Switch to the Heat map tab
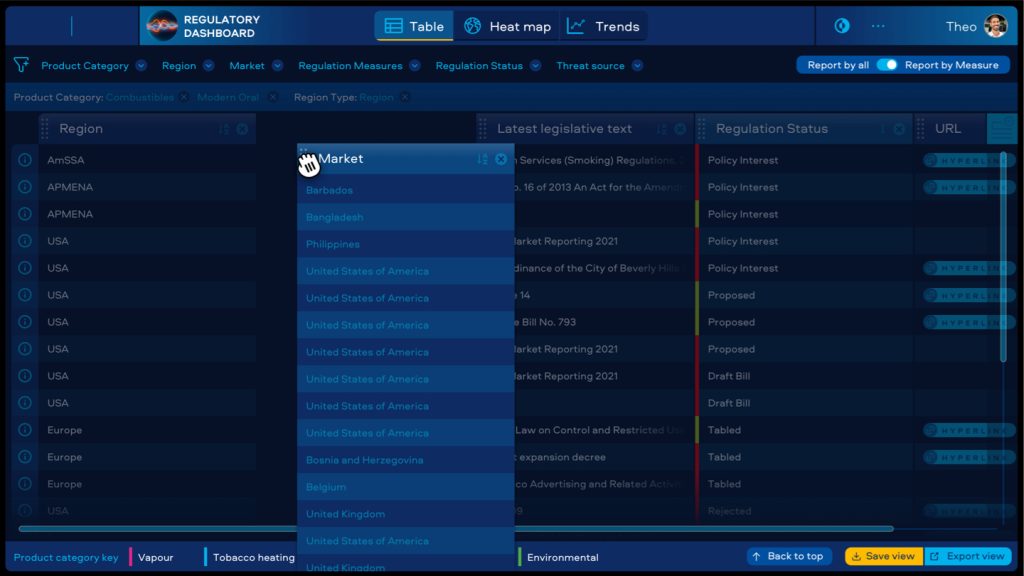This screenshot has width=1024, height=576. [507, 26]
